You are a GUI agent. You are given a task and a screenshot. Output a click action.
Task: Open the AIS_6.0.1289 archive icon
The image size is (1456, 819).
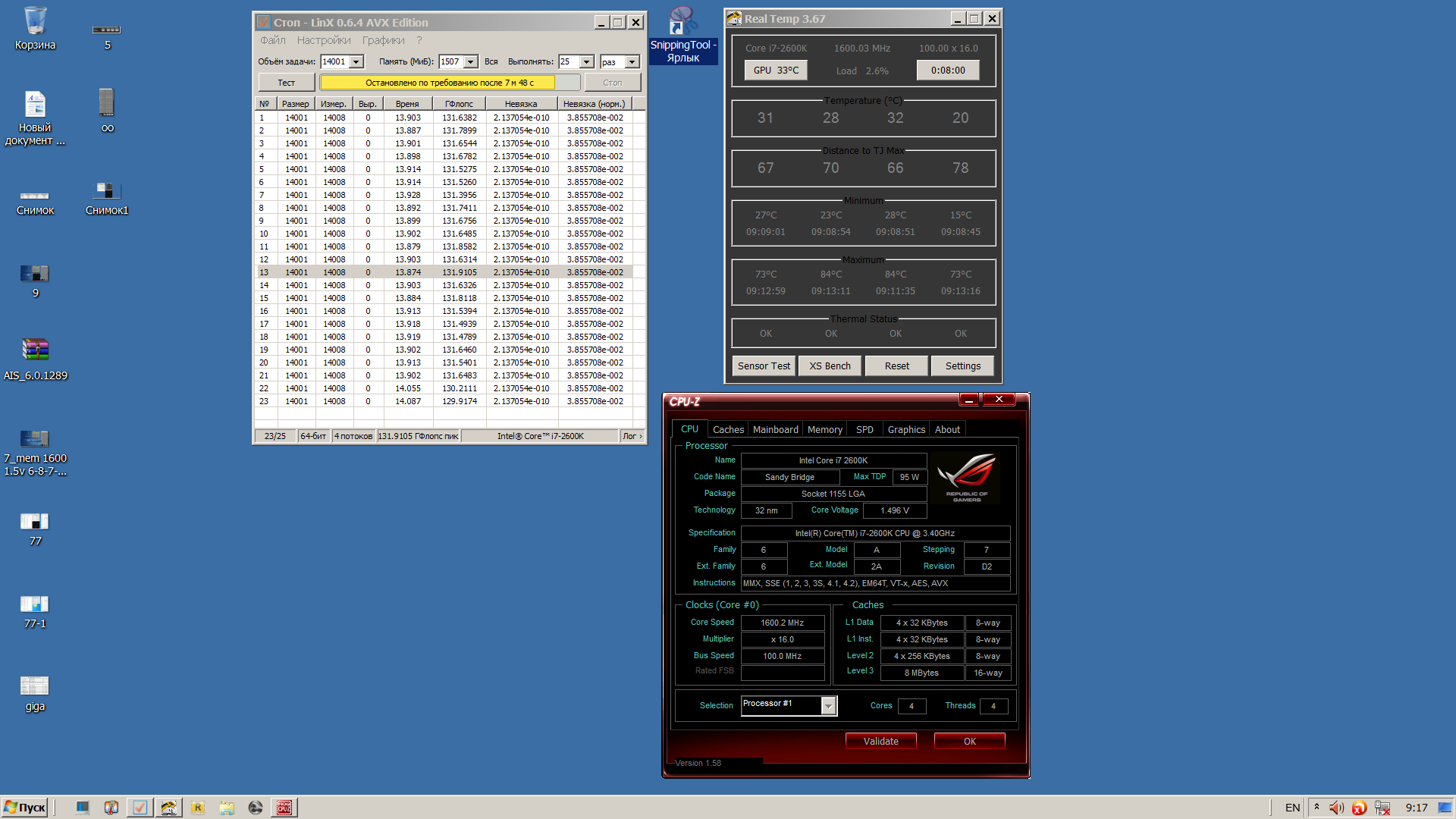tap(35, 359)
